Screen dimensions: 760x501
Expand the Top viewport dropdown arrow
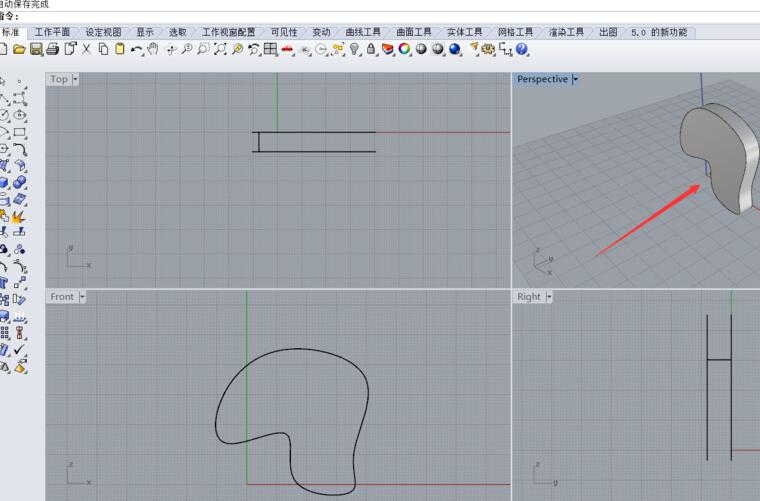click(75, 79)
